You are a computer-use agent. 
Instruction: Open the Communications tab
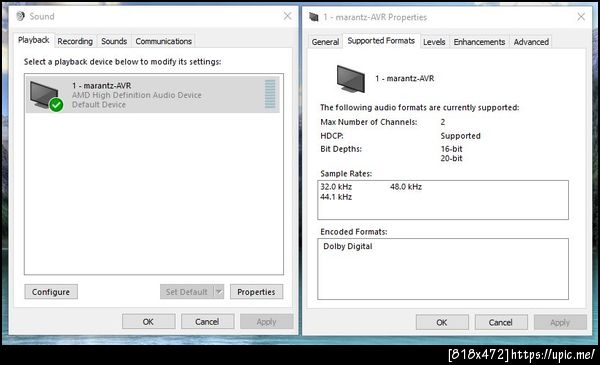pos(163,41)
